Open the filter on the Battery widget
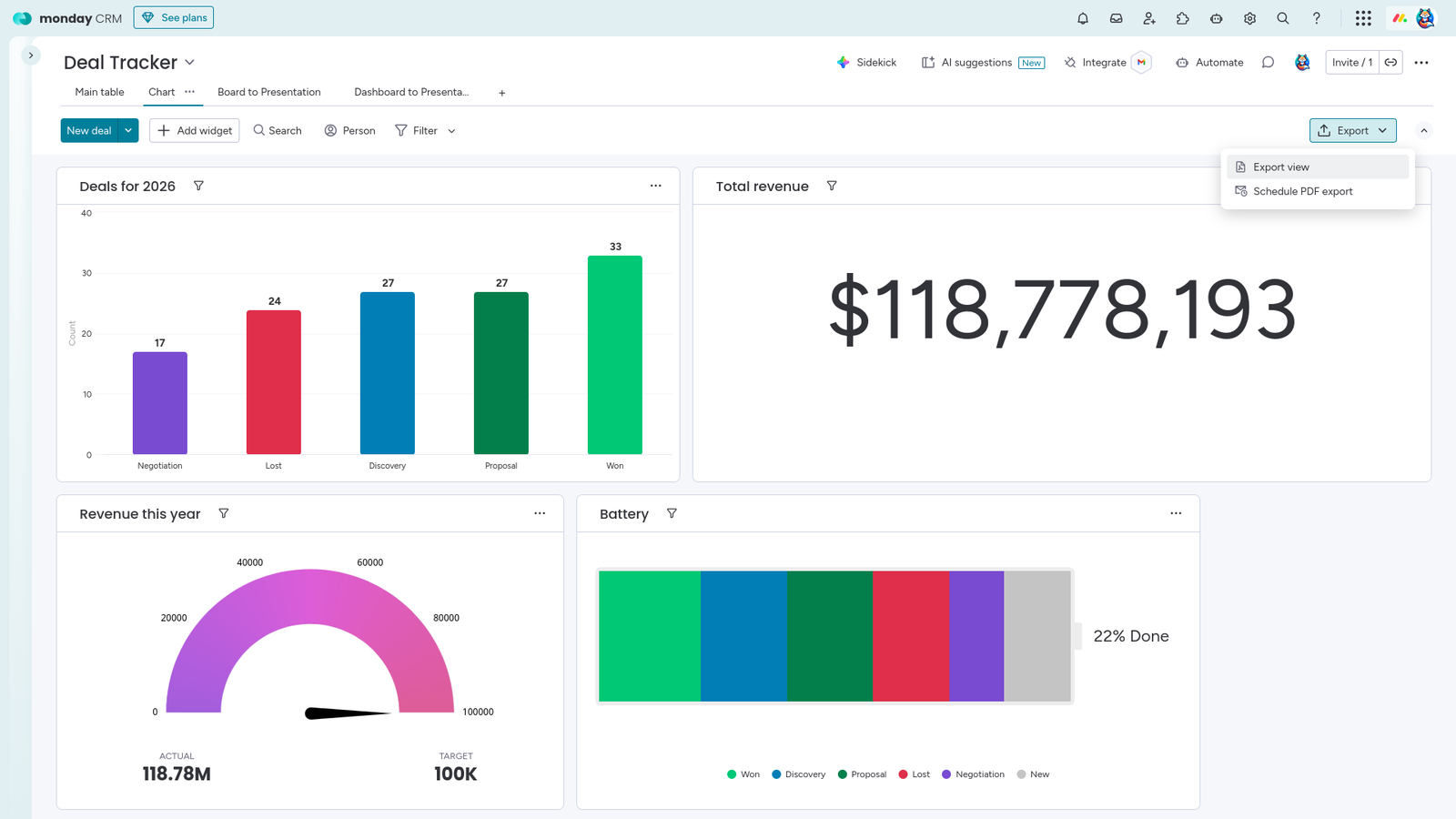The height and width of the screenshot is (819, 1456). click(x=672, y=513)
